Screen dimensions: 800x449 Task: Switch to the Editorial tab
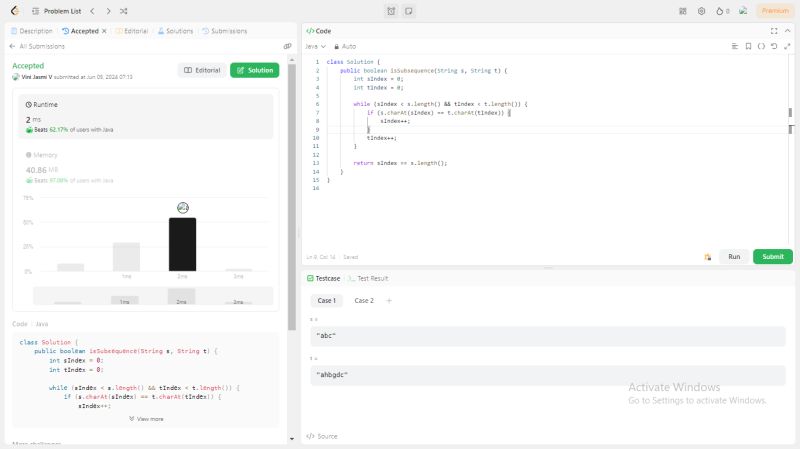click(132, 31)
